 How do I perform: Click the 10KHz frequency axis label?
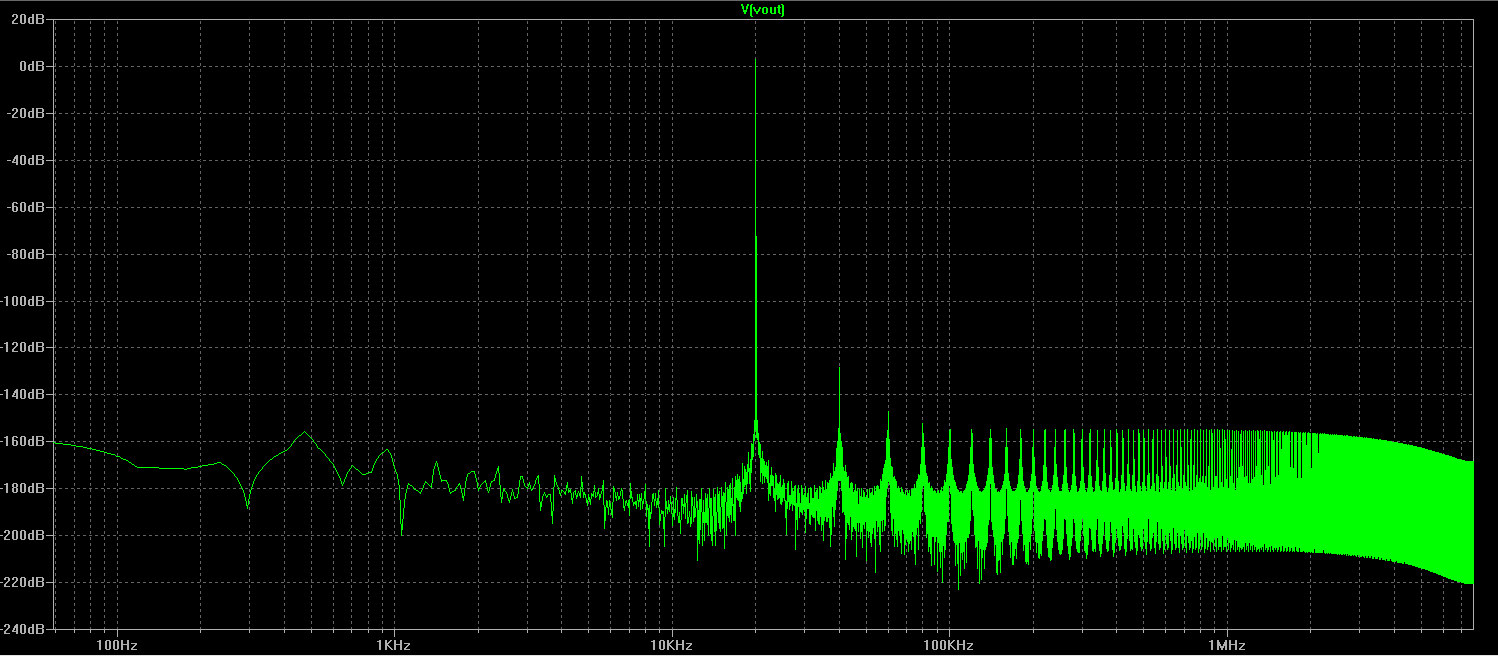671,646
